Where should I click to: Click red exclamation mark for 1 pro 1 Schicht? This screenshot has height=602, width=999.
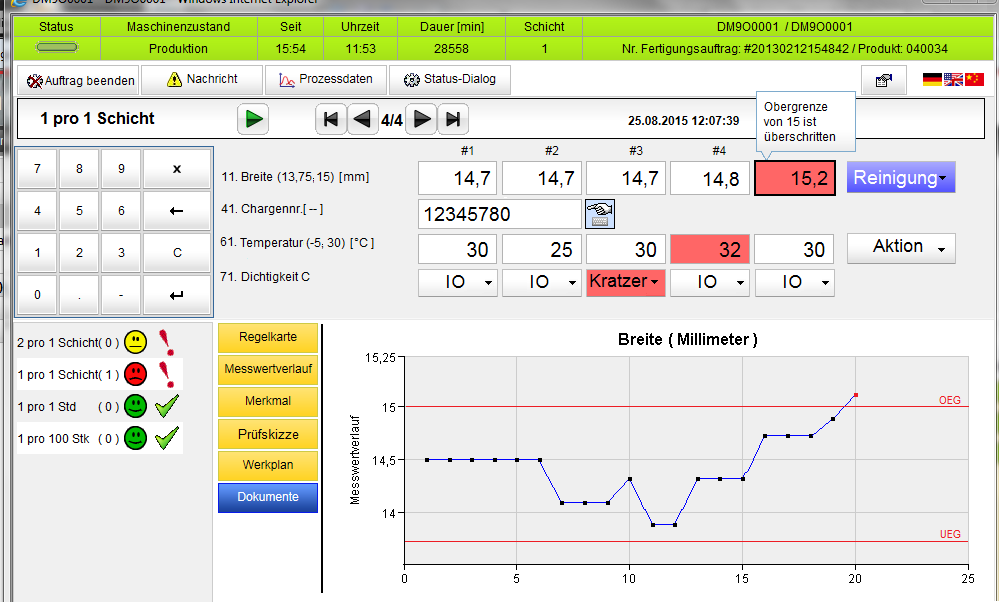point(166,375)
